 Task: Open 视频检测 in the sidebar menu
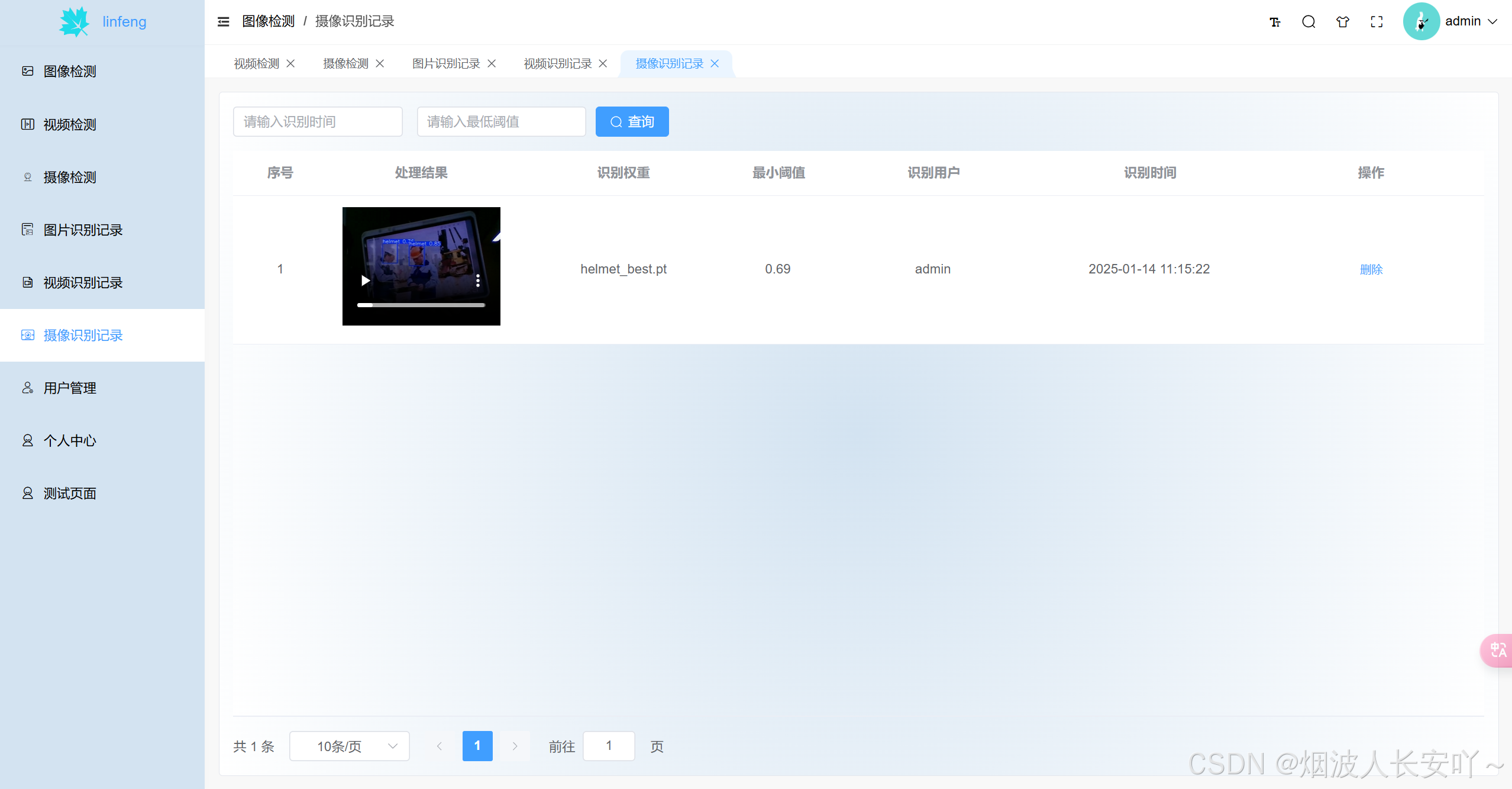pos(102,124)
